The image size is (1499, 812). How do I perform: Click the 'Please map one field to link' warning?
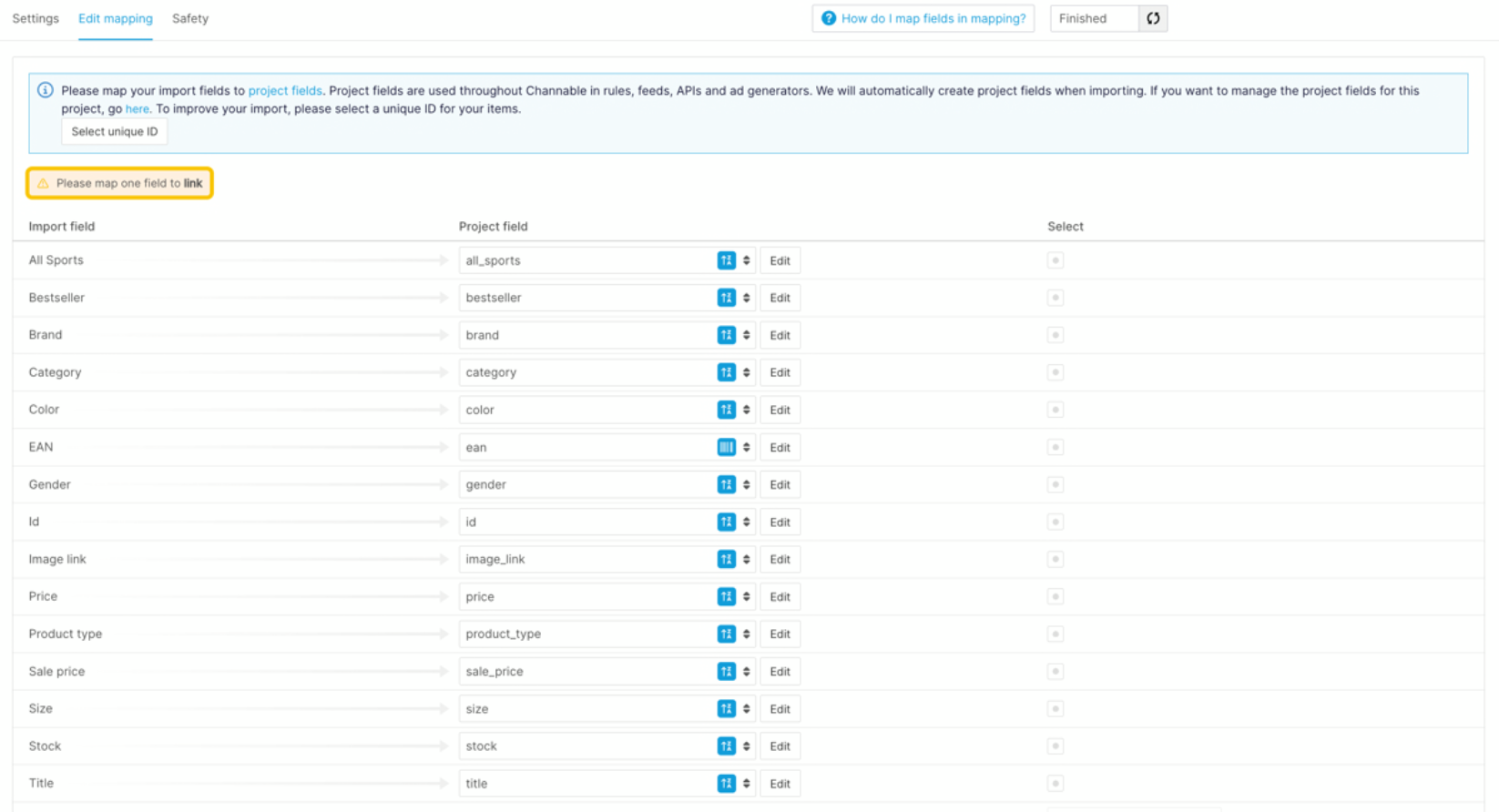tap(120, 183)
